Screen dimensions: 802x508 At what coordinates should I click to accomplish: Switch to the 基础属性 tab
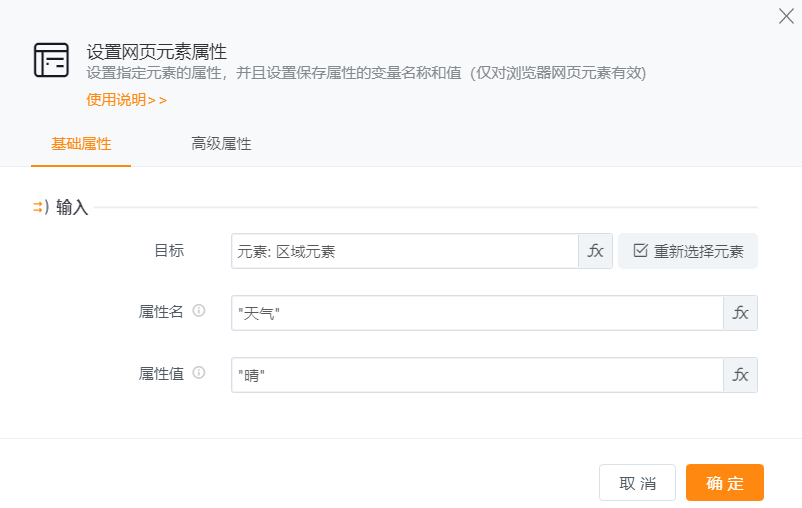tap(81, 144)
